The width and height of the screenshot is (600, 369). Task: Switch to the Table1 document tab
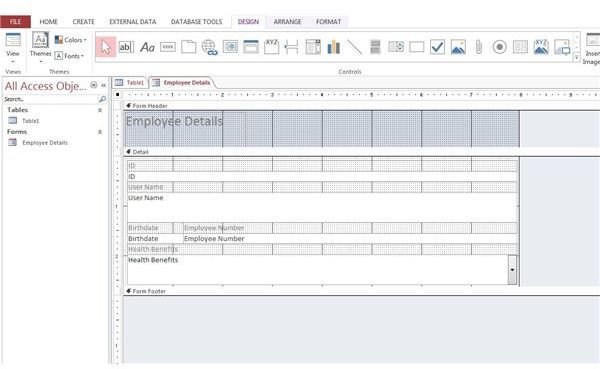pos(130,83)
